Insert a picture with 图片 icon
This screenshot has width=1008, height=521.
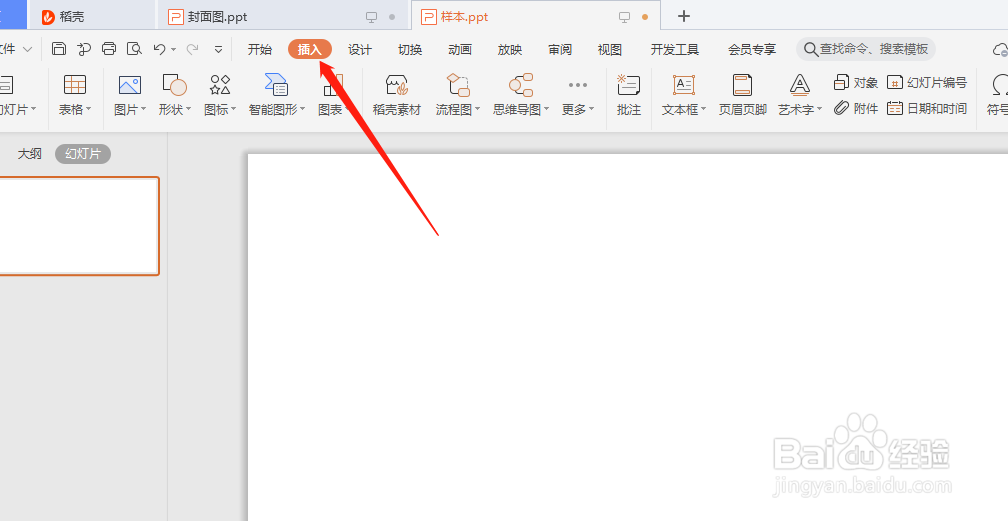130,84
